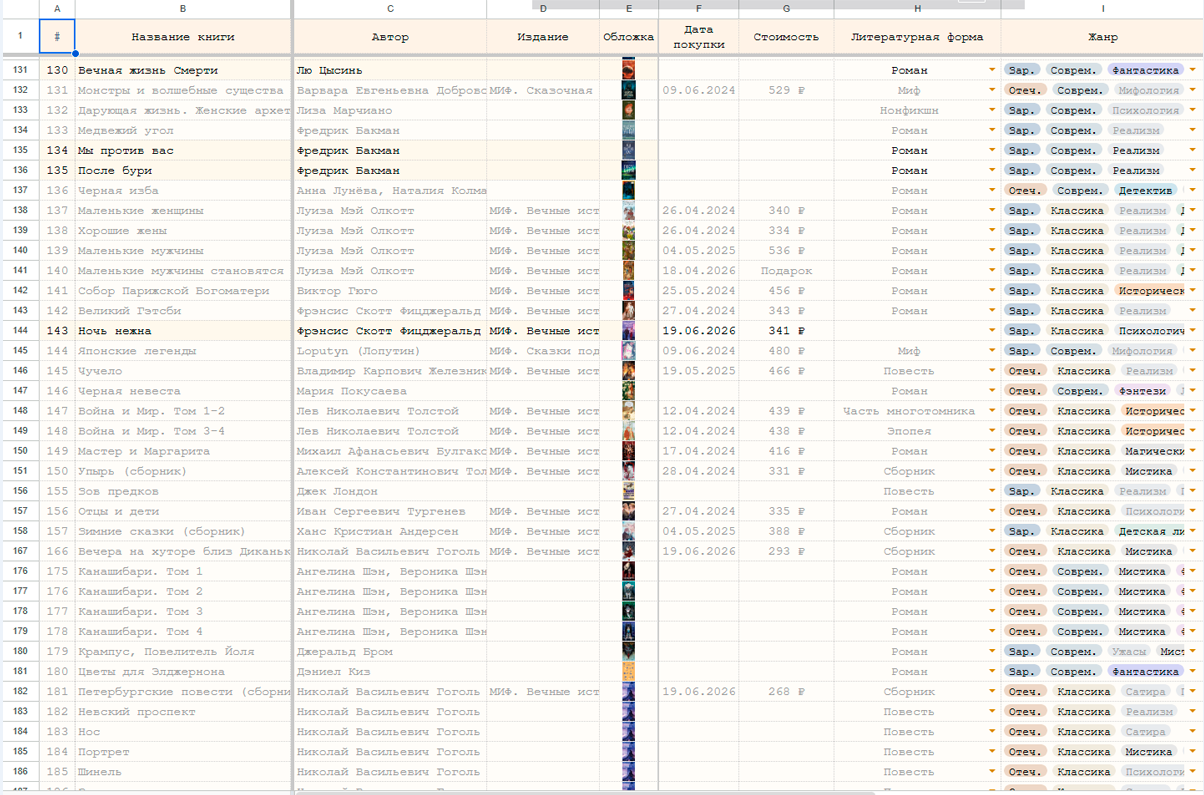Expand the literary form dropdown for Шинель

tap(992, 772)
